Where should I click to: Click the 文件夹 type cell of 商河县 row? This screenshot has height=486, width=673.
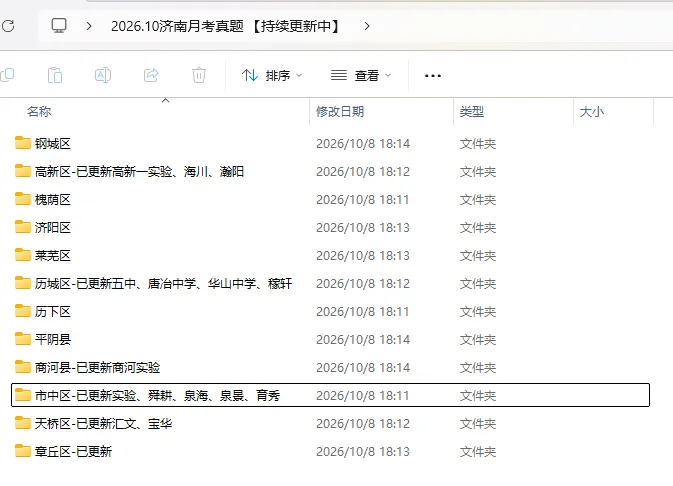pyautogui.click(x=478, y=368)
